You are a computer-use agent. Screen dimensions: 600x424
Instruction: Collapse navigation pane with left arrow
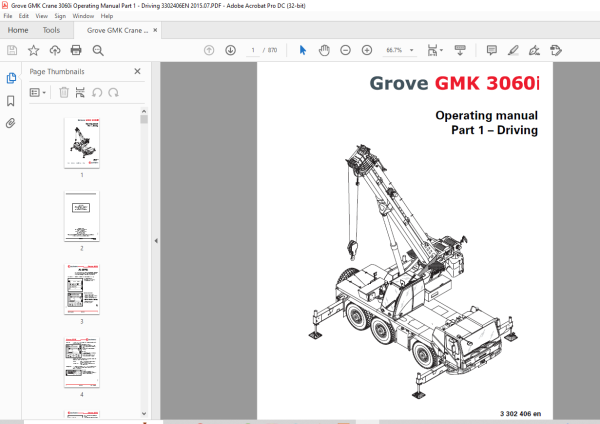[156, 241]
